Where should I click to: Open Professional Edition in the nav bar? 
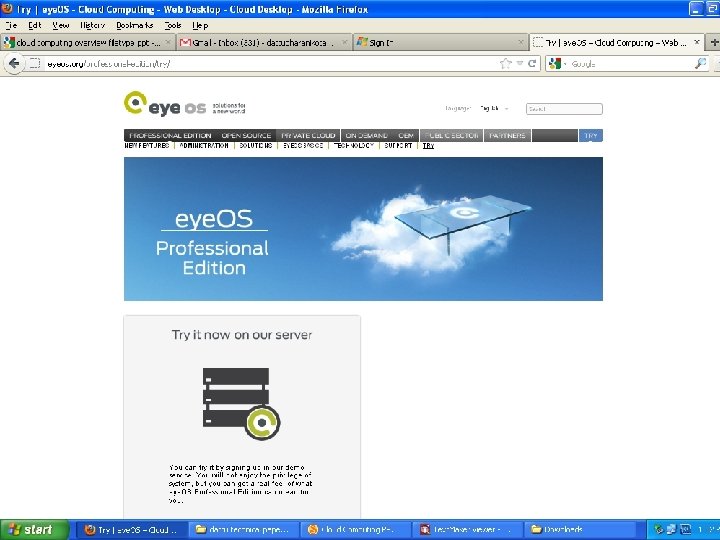(170, 135)
